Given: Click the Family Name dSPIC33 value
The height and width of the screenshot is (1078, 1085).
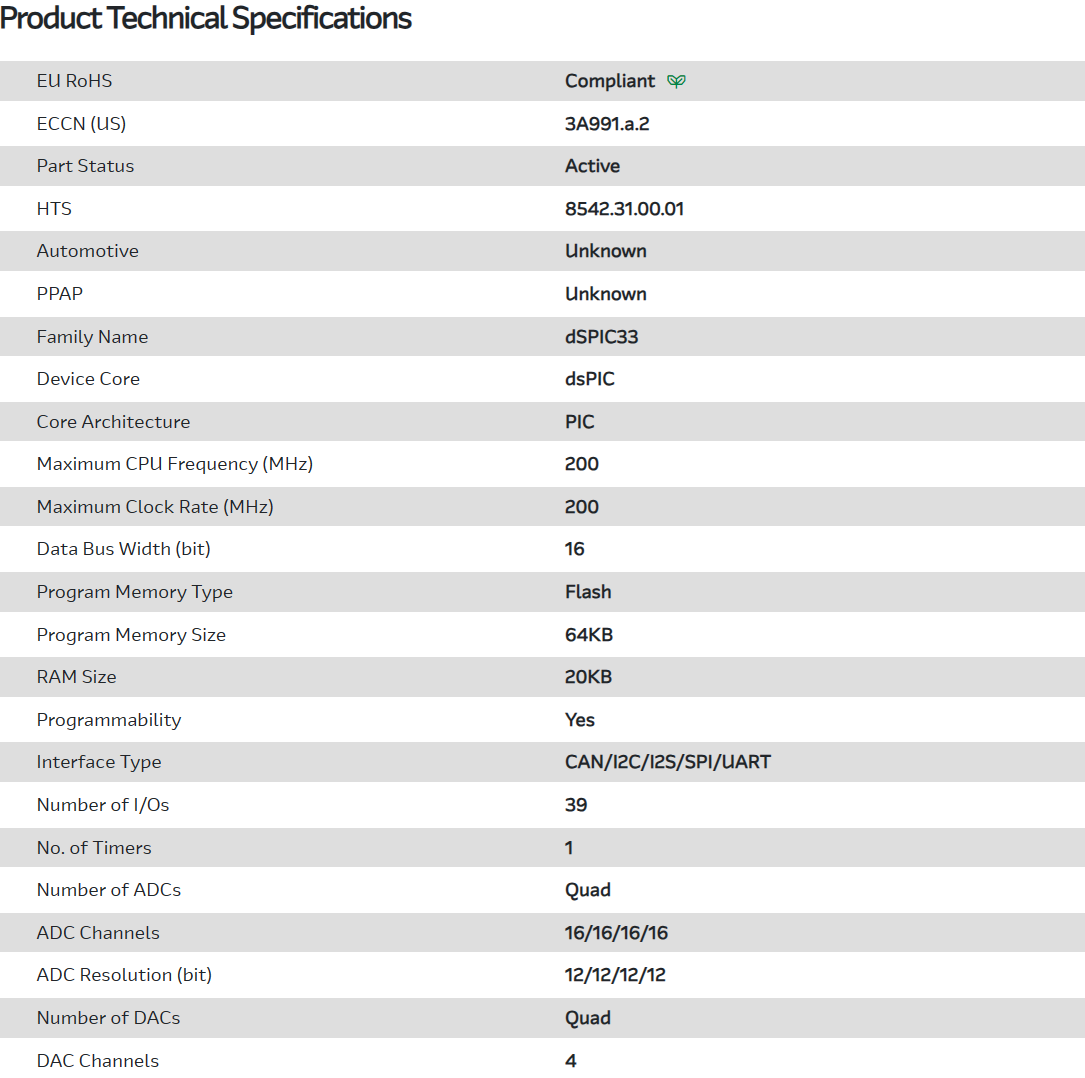Looking at the screenshot, I should point(601,337).
